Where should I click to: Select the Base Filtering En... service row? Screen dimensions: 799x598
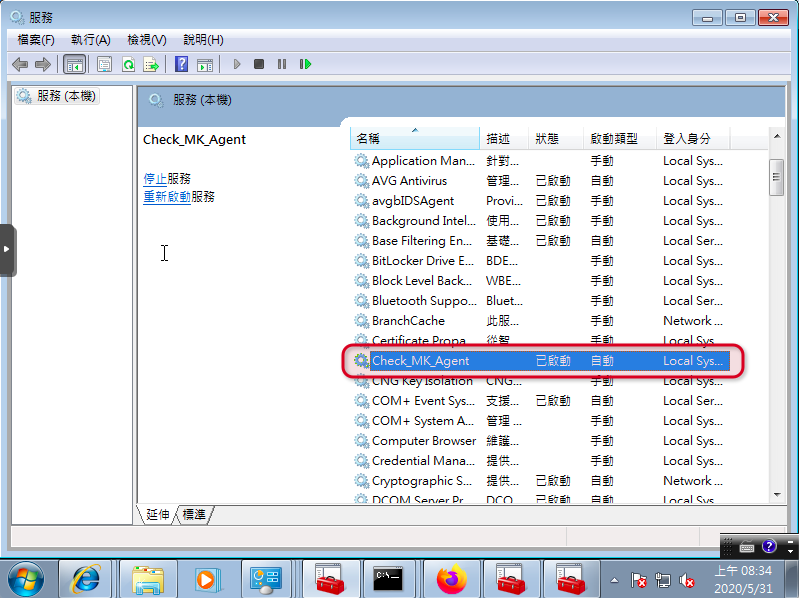[541, 240]
